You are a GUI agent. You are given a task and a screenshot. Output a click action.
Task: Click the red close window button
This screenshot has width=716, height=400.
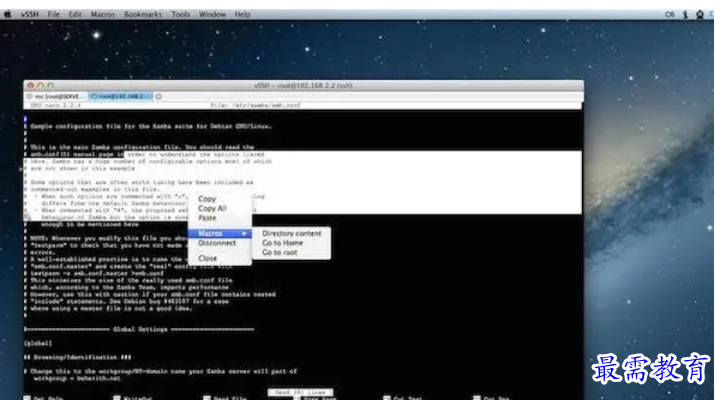point(31,85)
